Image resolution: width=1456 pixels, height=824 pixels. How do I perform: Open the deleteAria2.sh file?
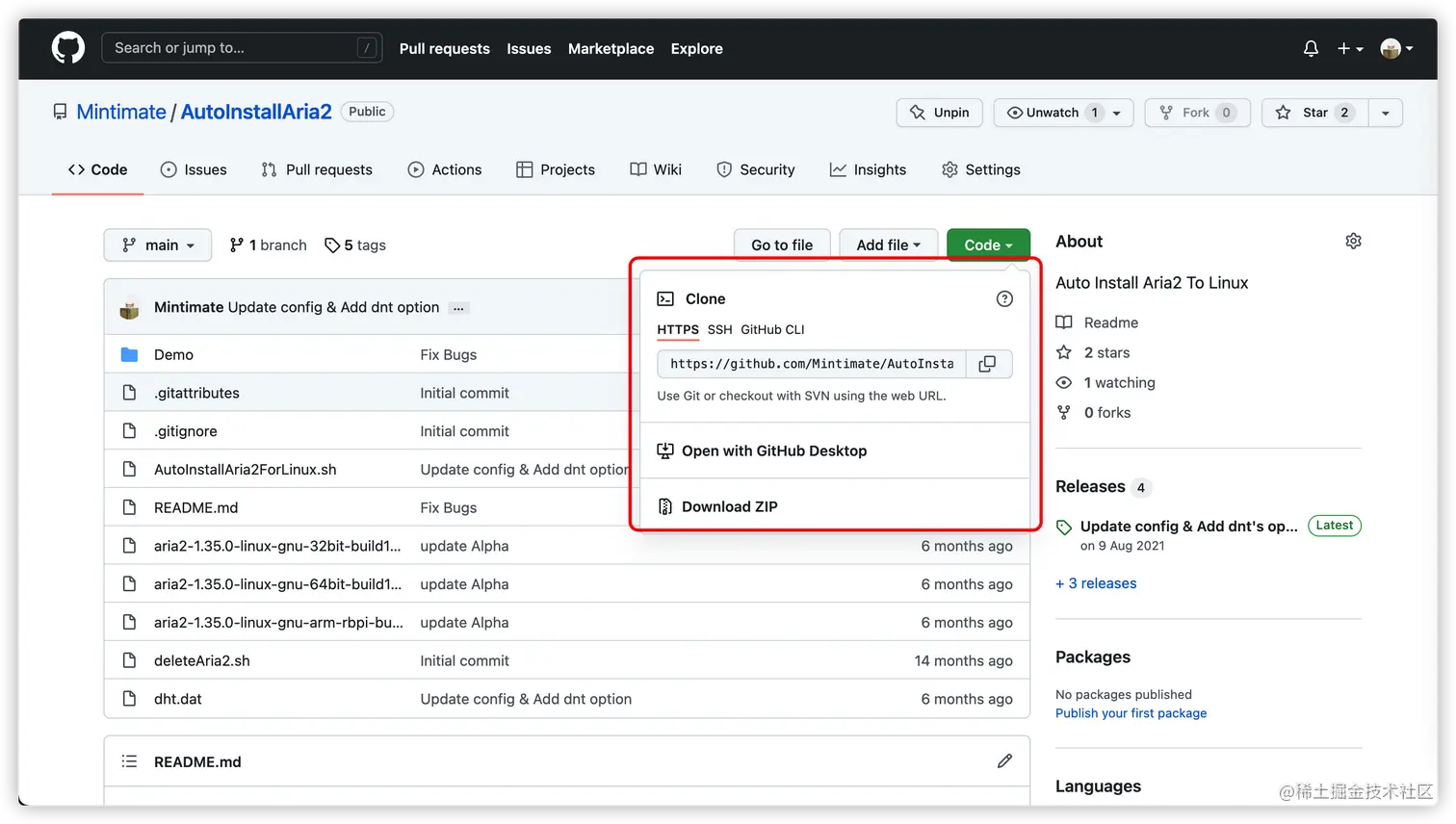tap(202, 660)
